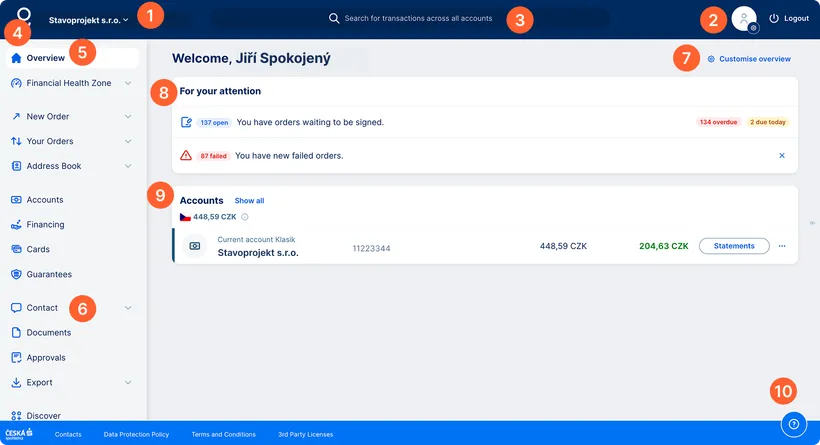Click the Statements button

click(x=734, y=246)
